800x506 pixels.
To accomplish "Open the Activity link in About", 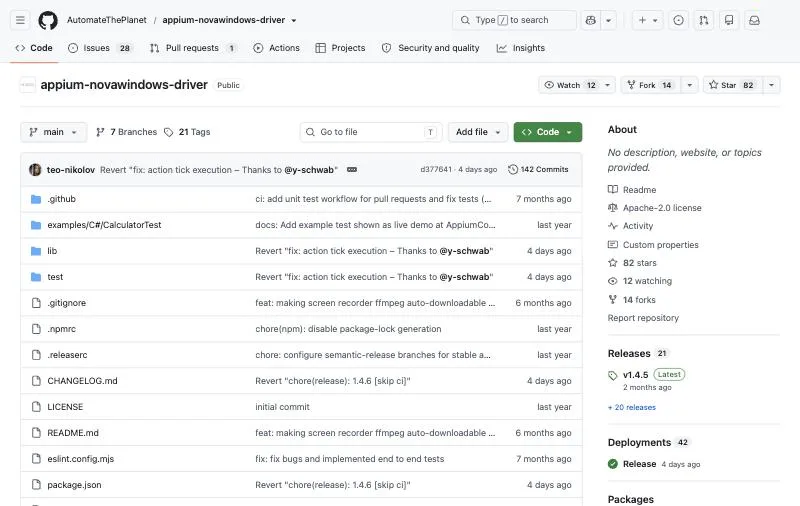I will pyautogui.click(x=631, y=226).
